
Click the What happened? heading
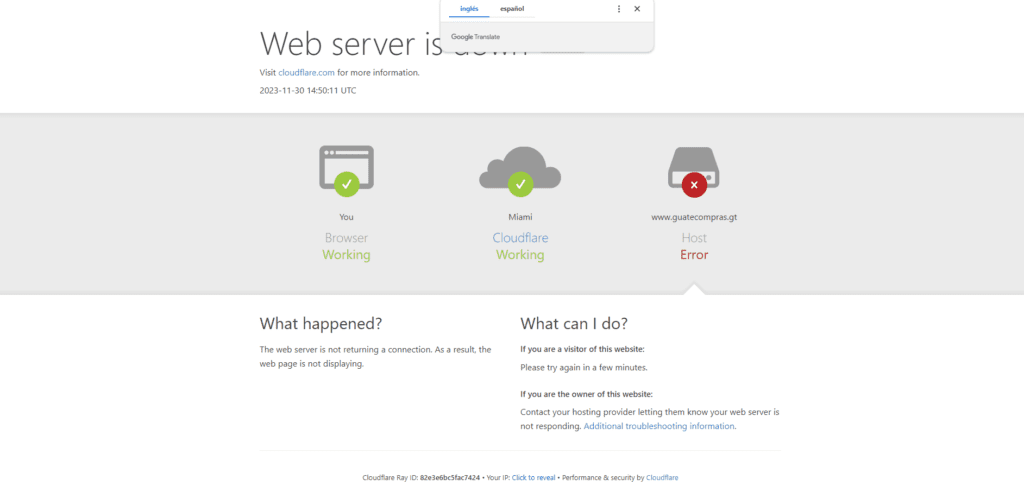click(x=320, y=324)
